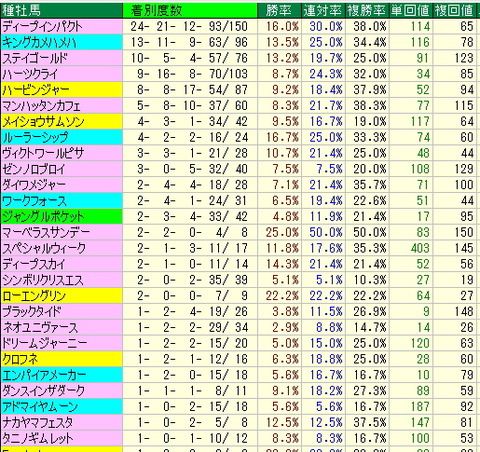Screen dimensions: 480x452
Task: Click ルーラーシップ win rate 16.7%
Action: coord(282,137)
